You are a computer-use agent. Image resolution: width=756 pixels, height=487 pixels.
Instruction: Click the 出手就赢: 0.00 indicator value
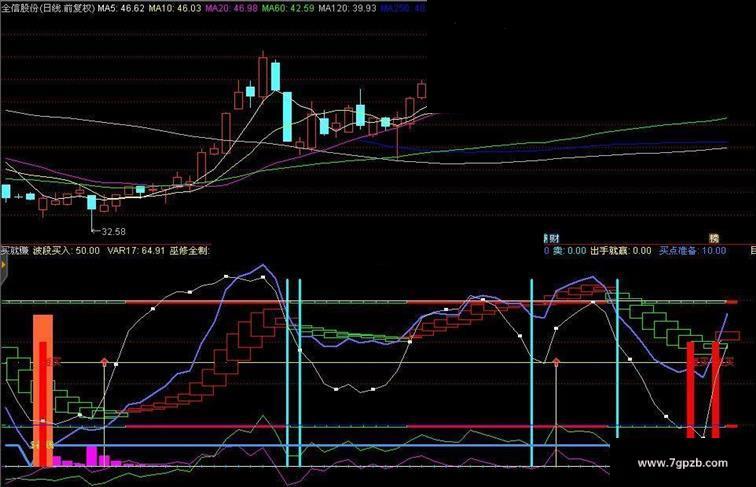point(621,251)
